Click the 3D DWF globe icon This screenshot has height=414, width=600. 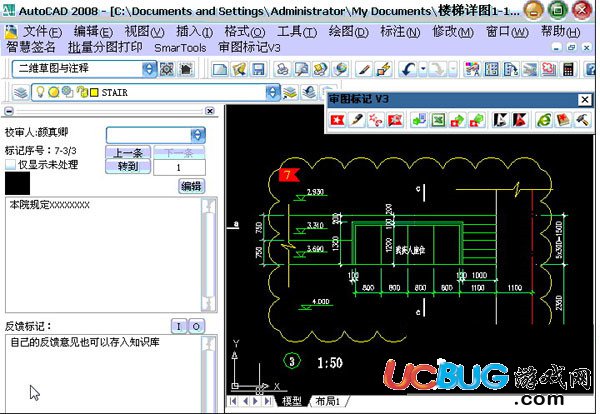tap(340, 69)
